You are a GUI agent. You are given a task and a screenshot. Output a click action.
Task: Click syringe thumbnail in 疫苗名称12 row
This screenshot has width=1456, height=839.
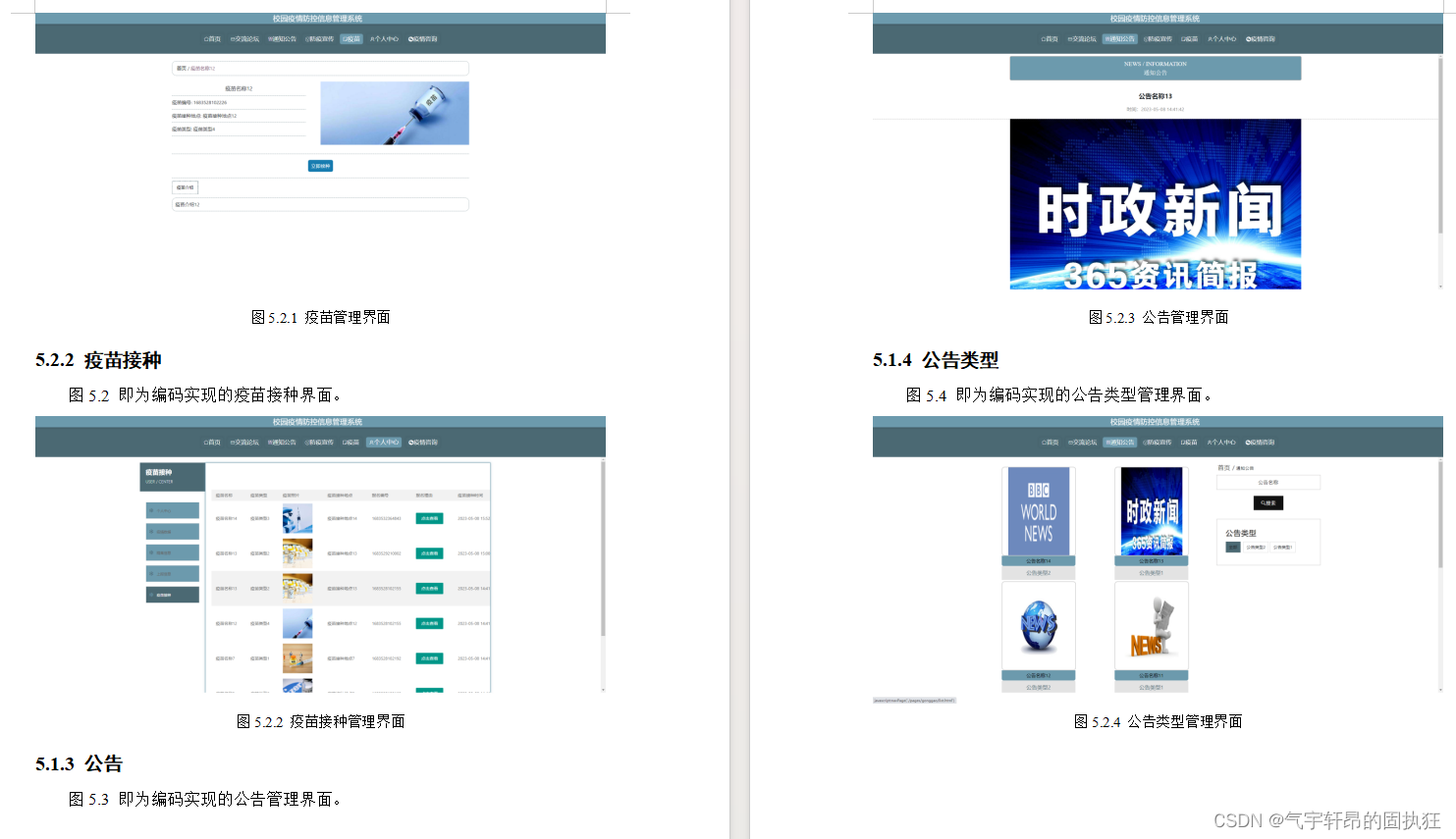coord(297,623)
